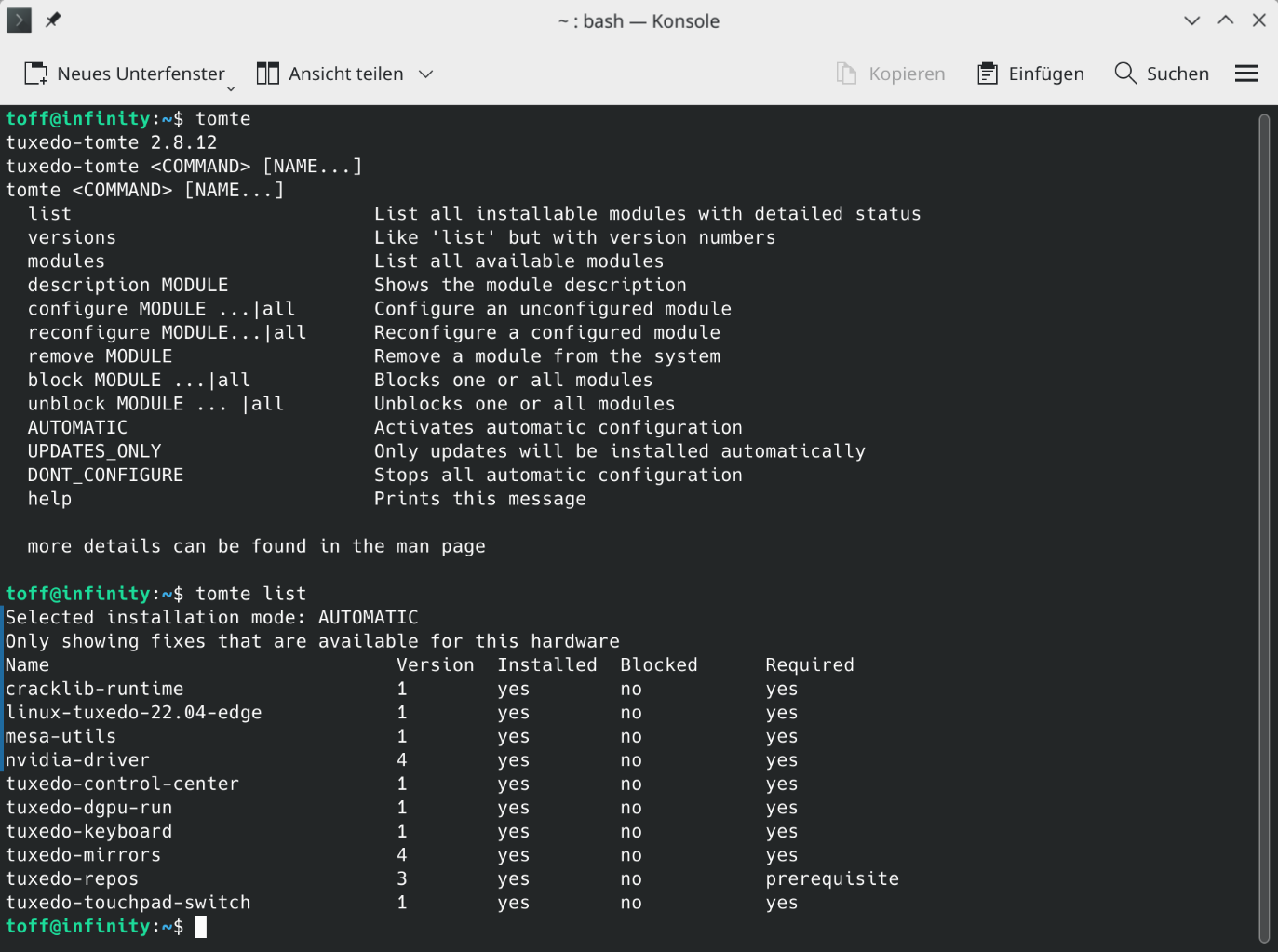Expand the Ansicht teilen chevron
Image resolution: width=1278 pixels, height=952 pixels.
(425, 74)
